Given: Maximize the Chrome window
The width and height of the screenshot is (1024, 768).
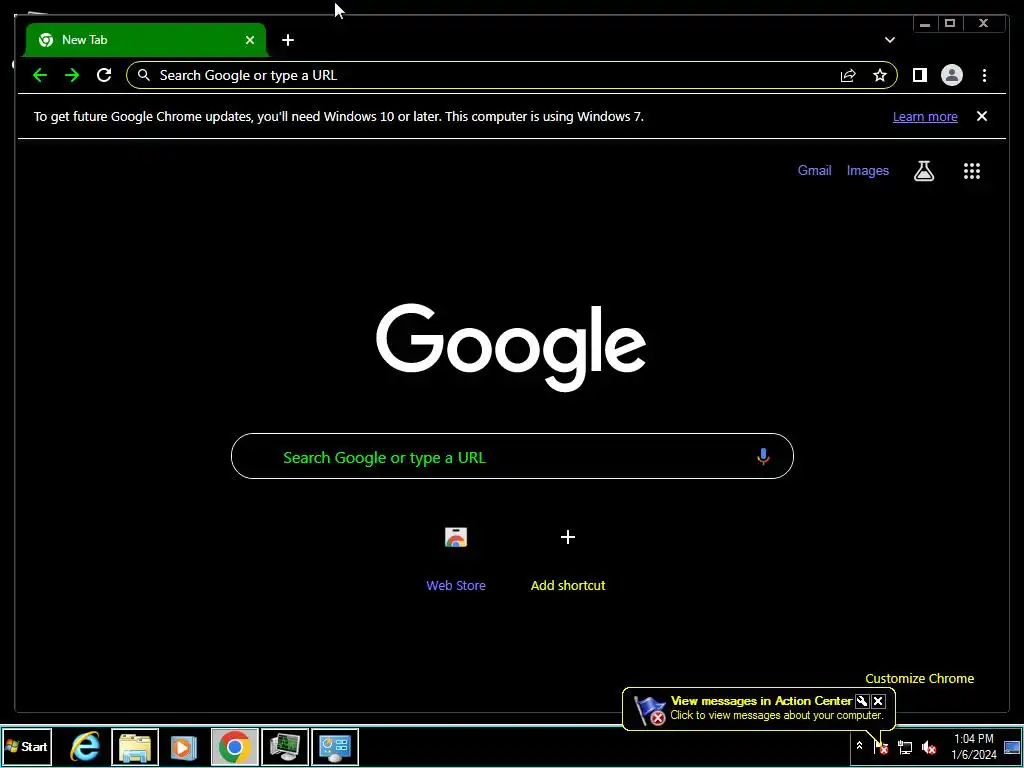Looking at the screenshot, I should (950, 24).
